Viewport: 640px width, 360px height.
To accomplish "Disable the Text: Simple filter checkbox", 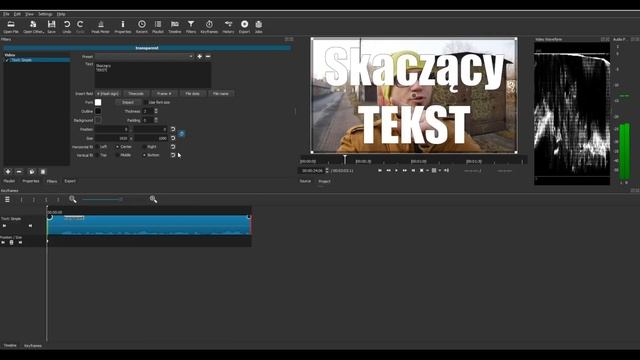I will 7,60.
